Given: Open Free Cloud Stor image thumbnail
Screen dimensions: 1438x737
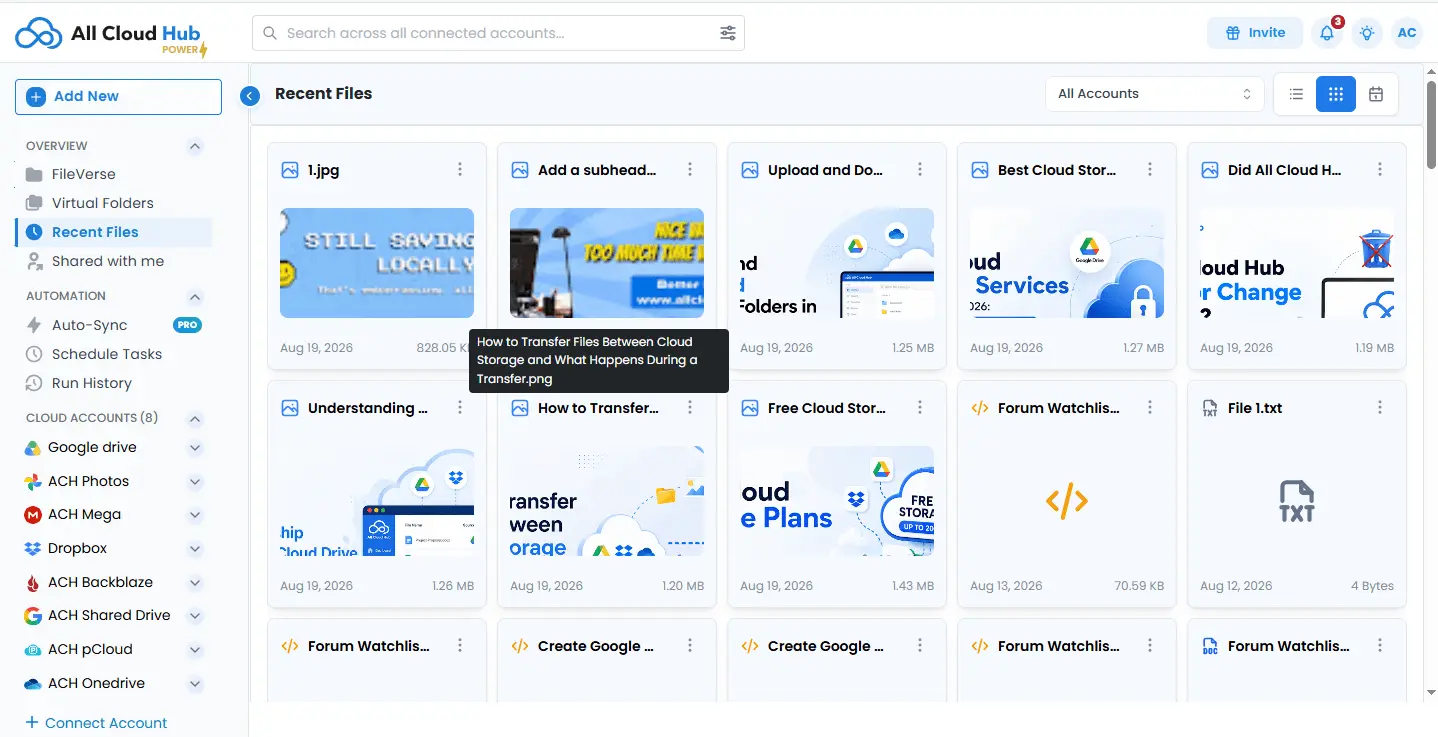Looking at the screenshot, I should tap(837, 501).
